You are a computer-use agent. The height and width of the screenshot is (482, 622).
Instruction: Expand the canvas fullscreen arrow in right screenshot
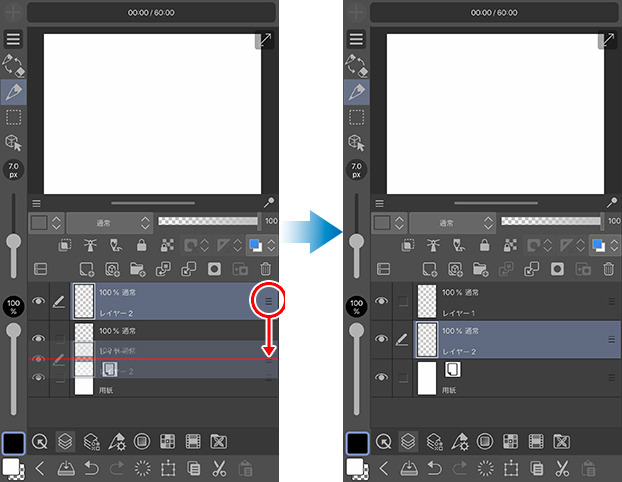tap(608, 40)
